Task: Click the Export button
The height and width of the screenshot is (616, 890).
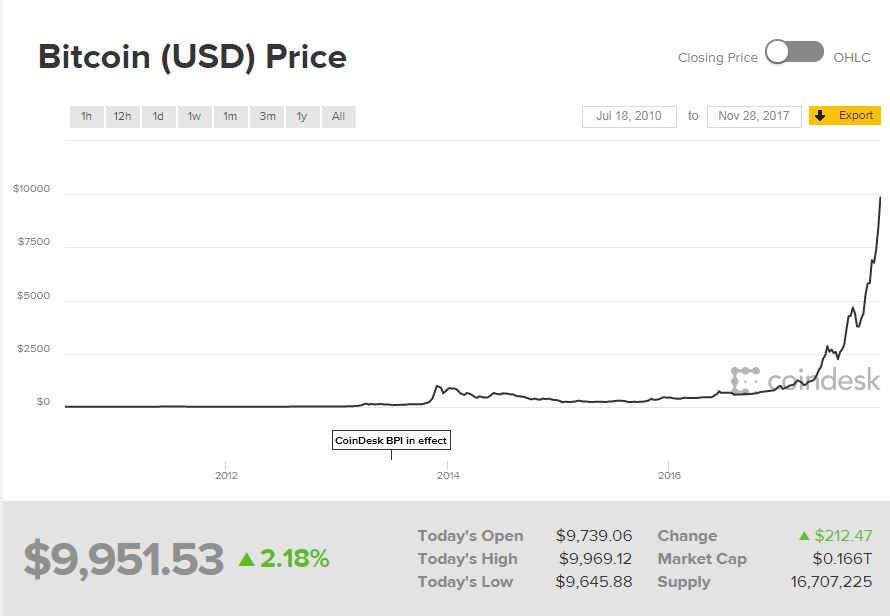Action: click(855, 116)
